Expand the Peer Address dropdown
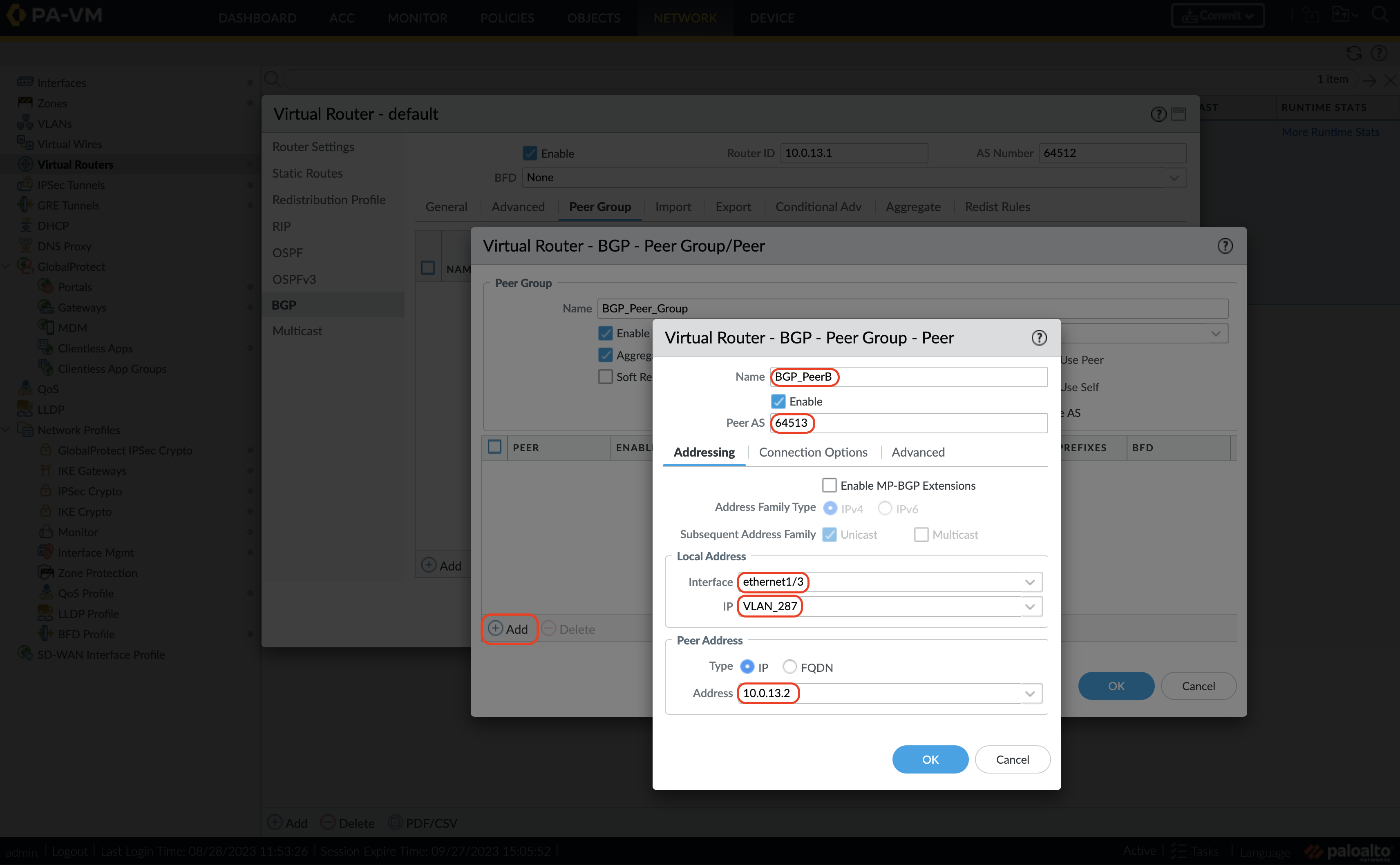1400x865 pixels. (x=1030, y=693)
